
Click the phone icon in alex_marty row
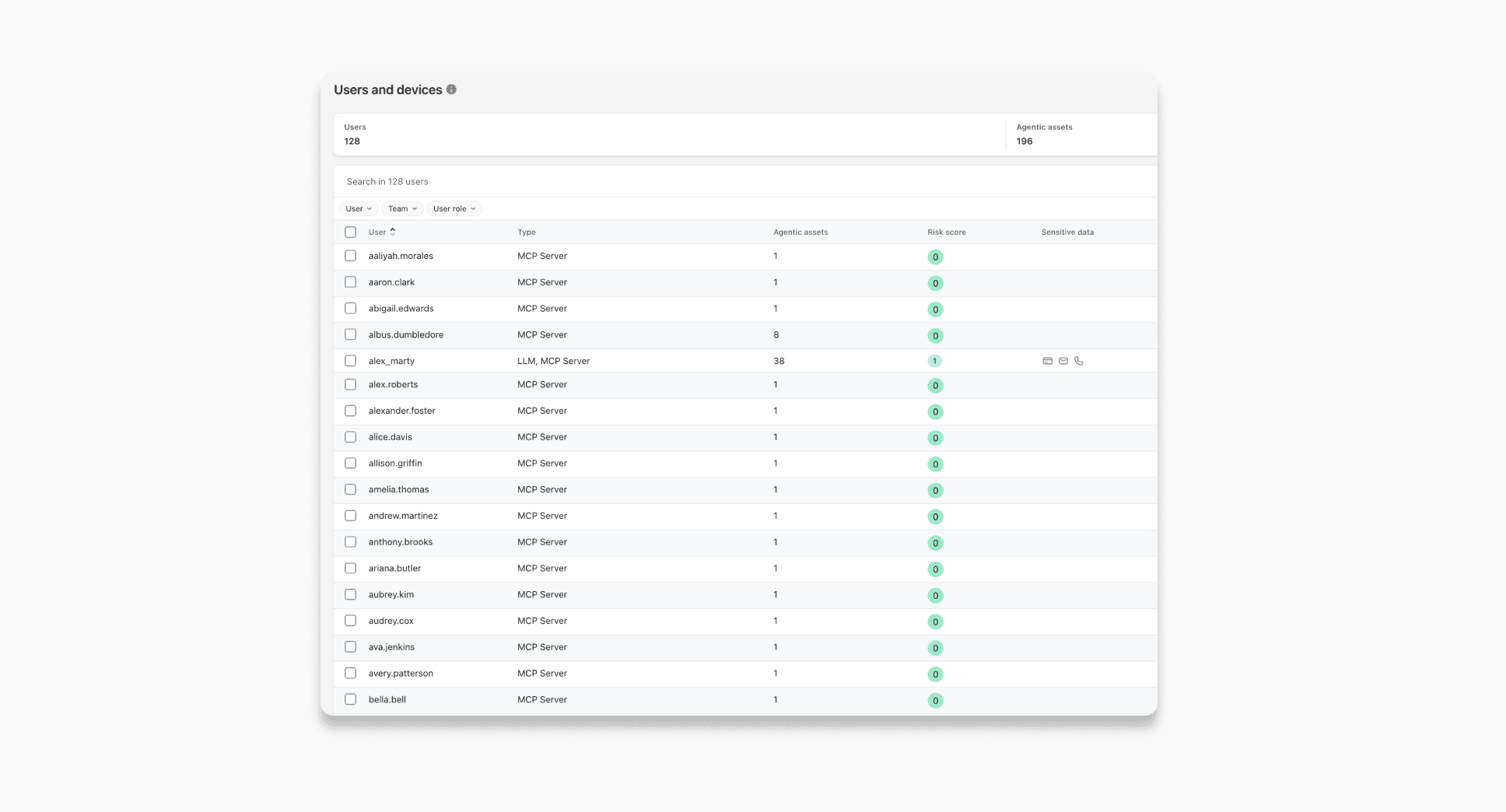pyautogui.click(x=1079, y=361)
